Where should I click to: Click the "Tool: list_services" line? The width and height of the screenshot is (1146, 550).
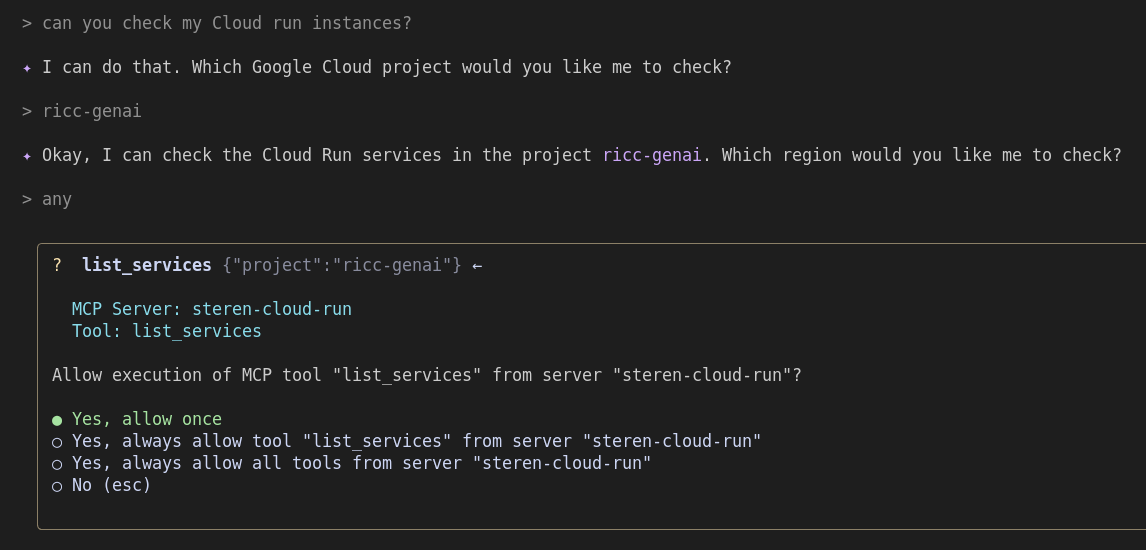166,331
